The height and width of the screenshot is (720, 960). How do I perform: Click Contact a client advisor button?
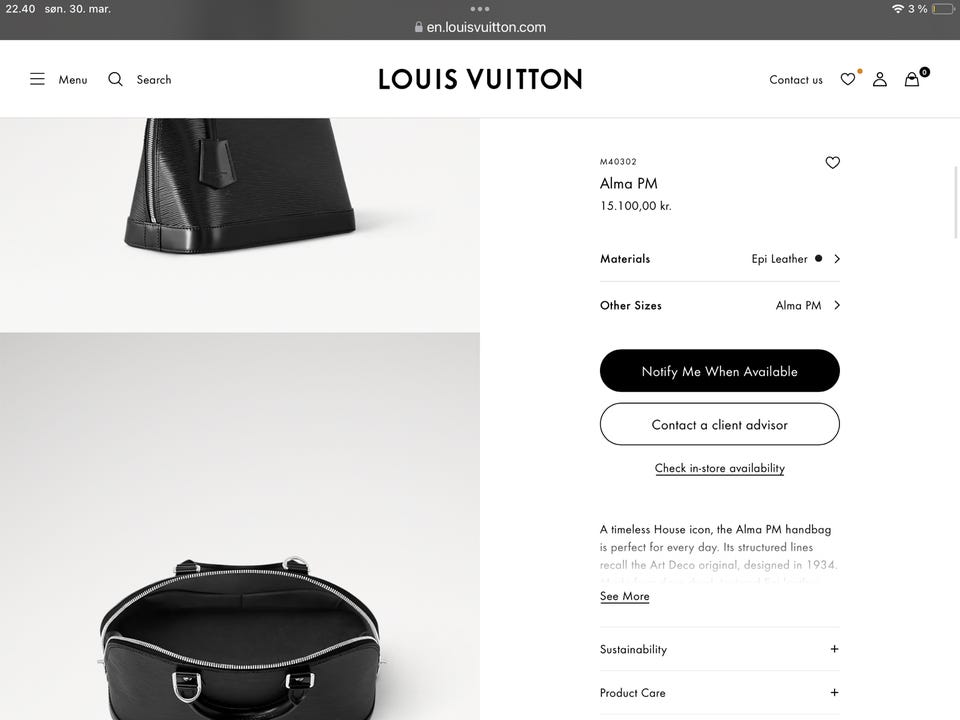pos(720,424)
